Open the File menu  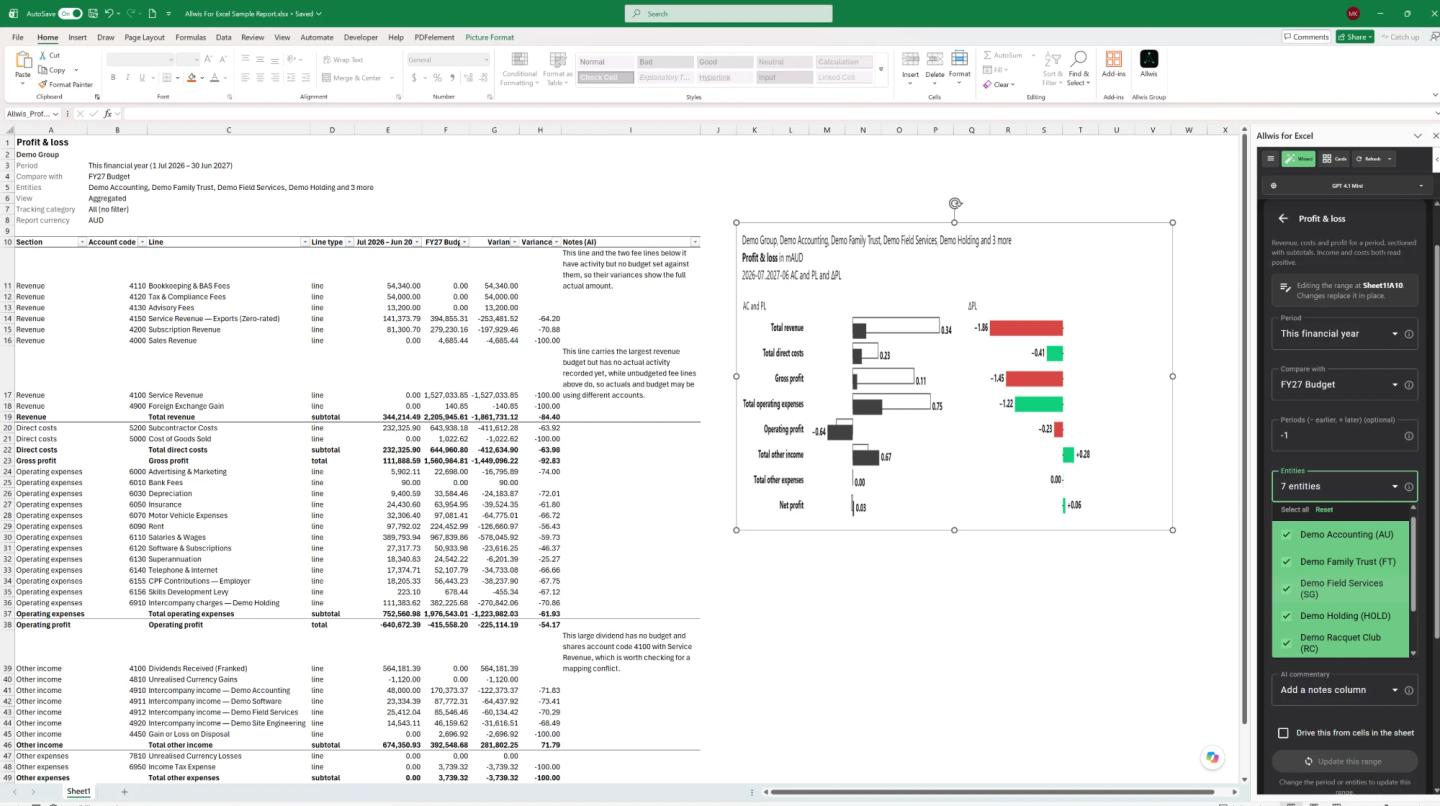click(18, 37)
